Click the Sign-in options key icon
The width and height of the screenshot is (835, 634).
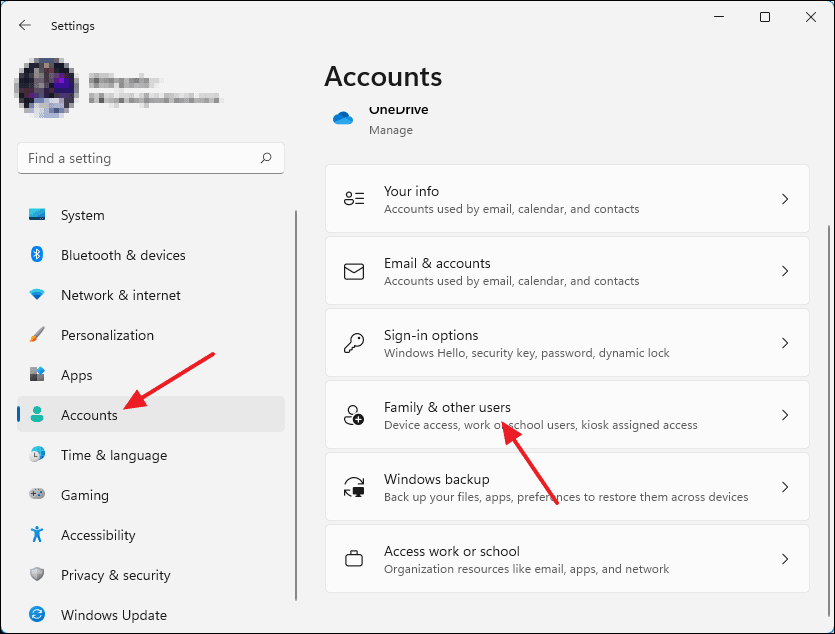[354, 343]
